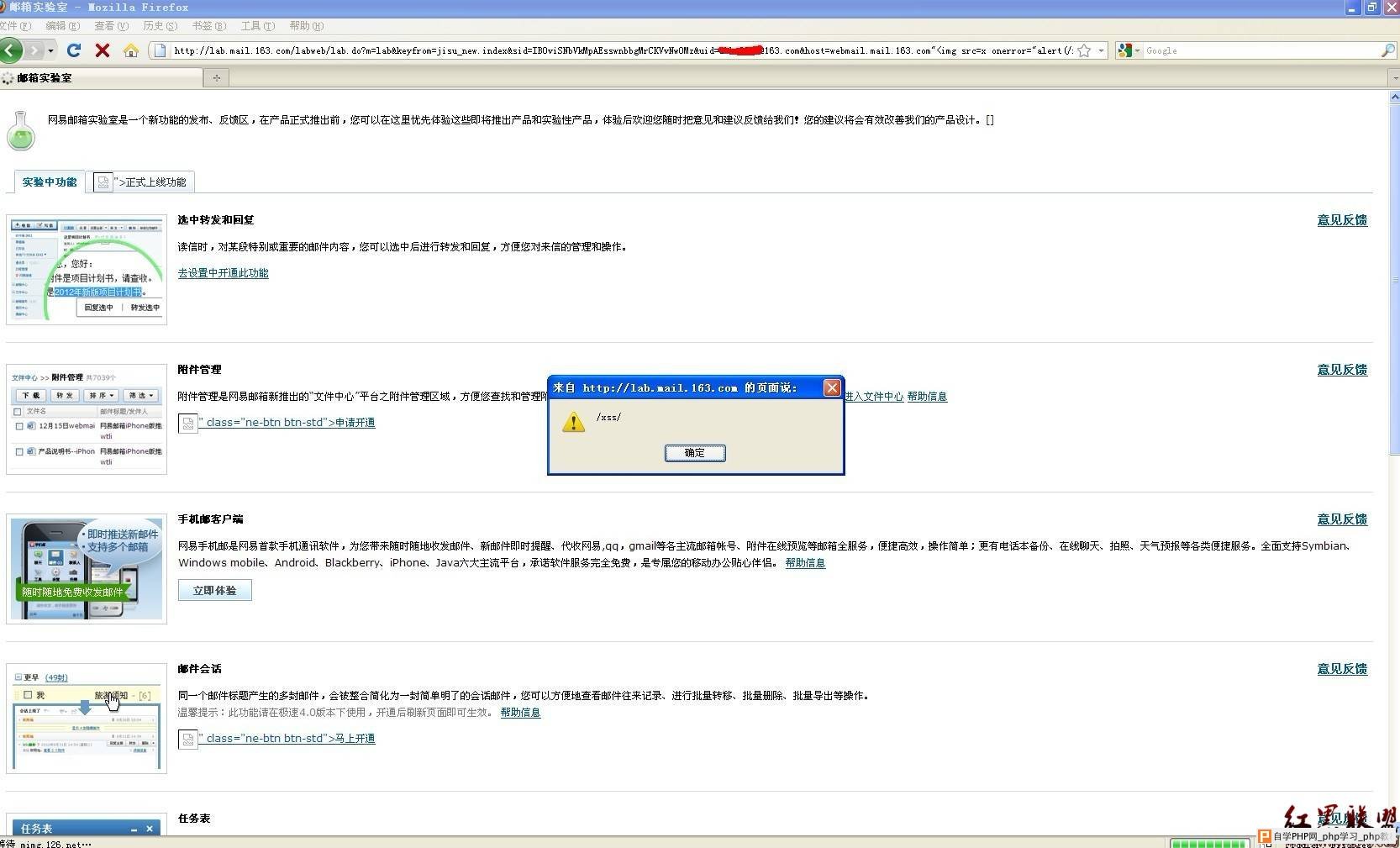The width and height of the screenshot is (1400, 848).
Task: Open the 书签 menu
Action: tap(208, 26)
